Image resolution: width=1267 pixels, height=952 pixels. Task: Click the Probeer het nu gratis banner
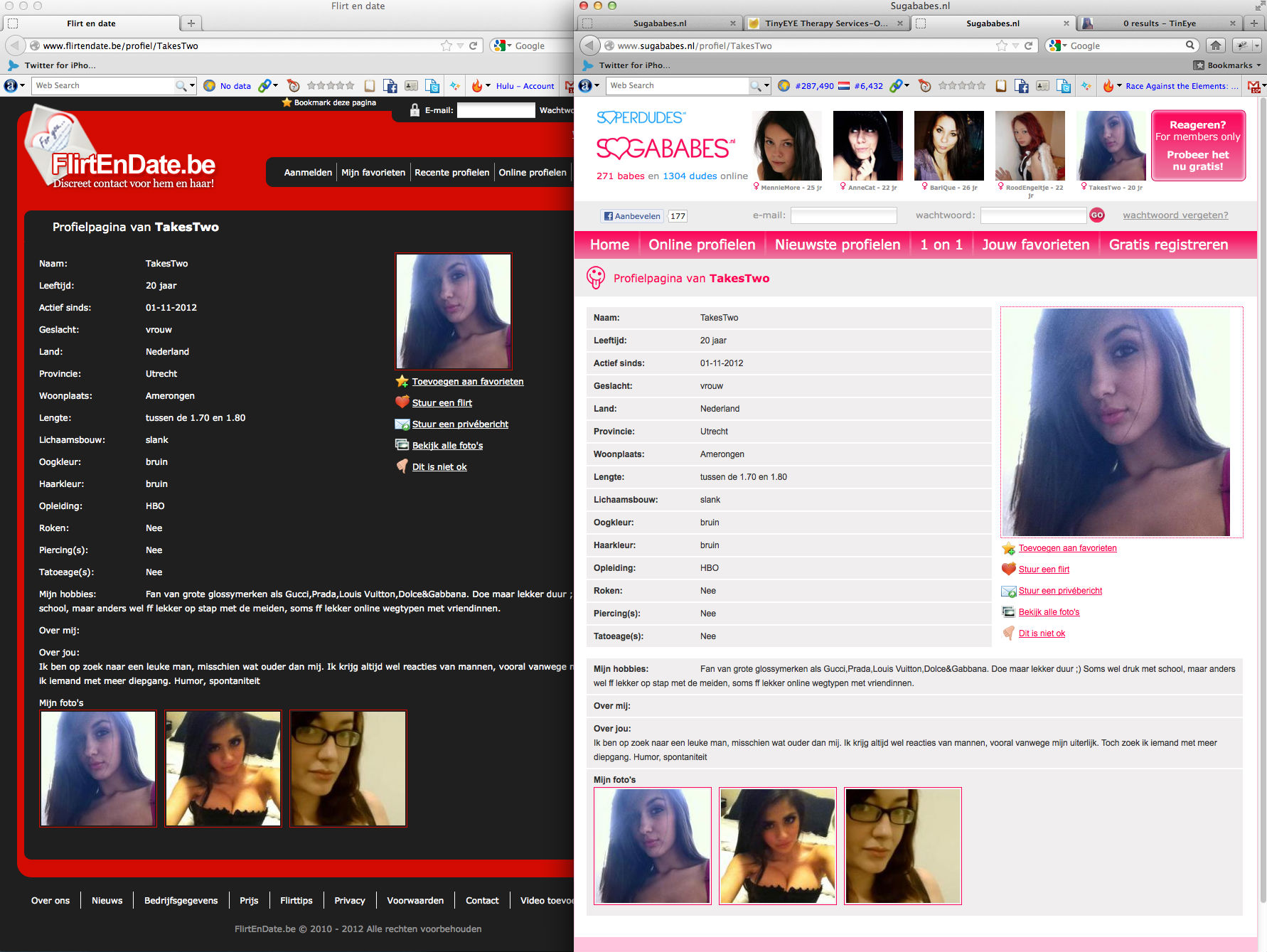click(1197, 161)
